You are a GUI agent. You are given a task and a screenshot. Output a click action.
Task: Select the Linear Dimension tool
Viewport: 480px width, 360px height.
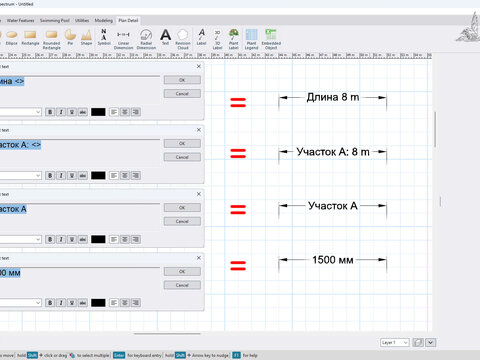[123, 39]
